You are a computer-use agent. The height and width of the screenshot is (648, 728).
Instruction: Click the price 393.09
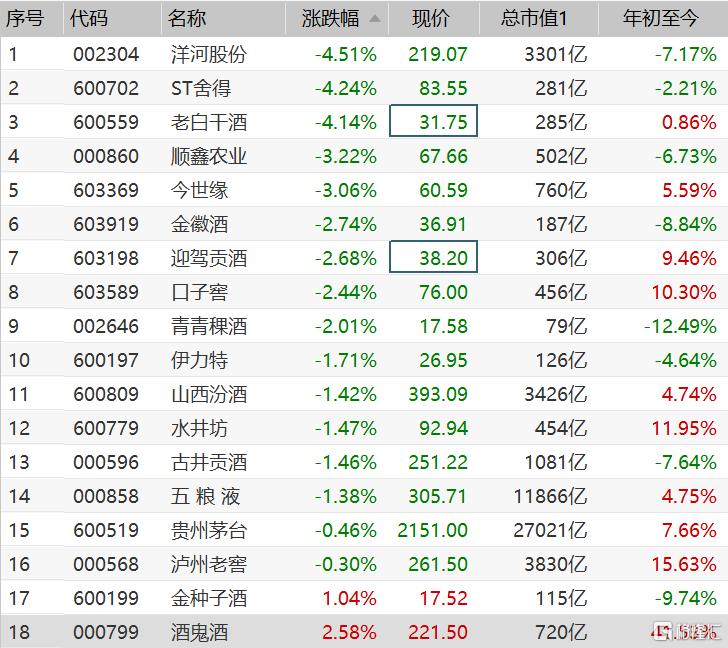[438, 395]
